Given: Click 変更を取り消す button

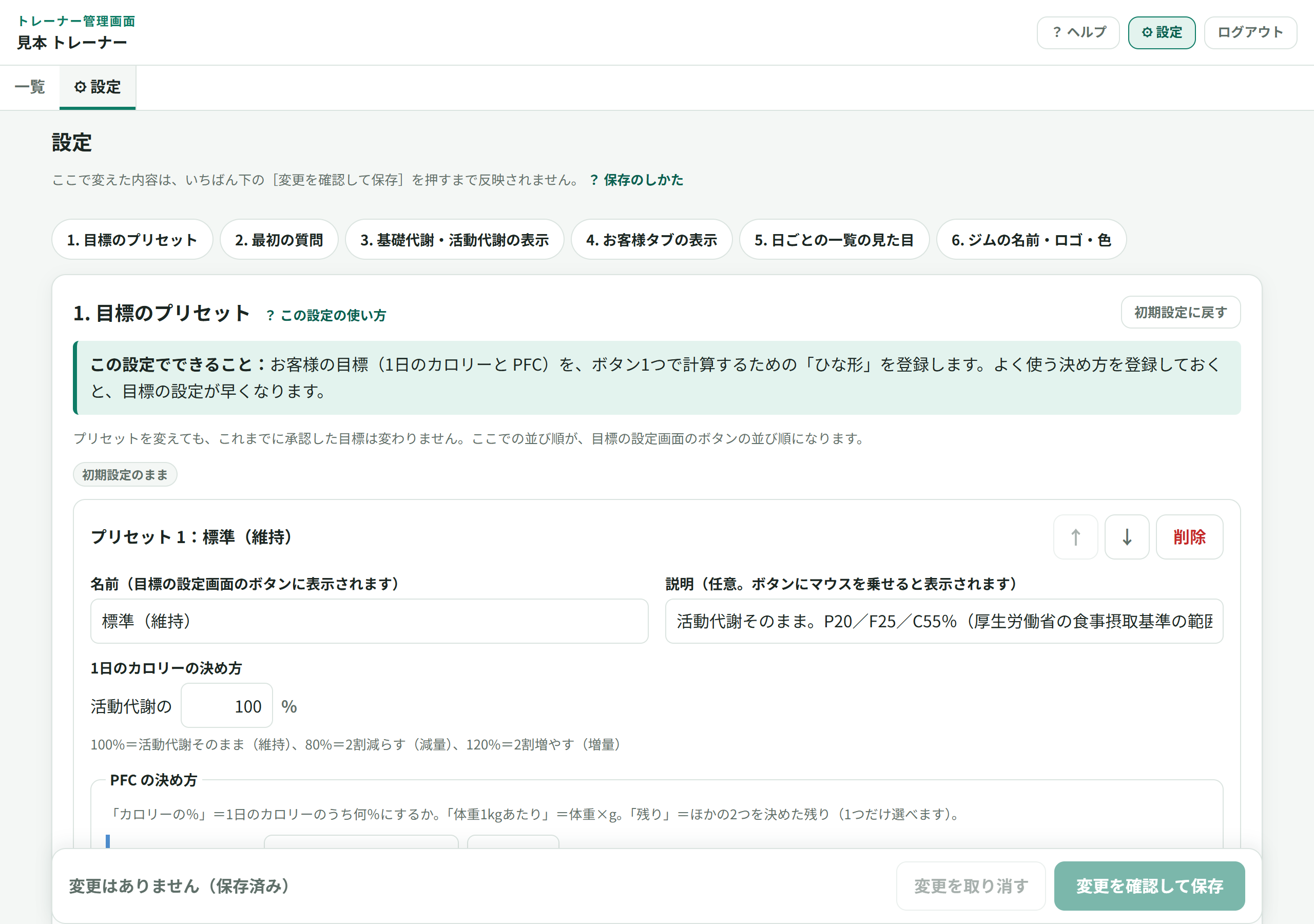Looking at the screenshot, I should pos(971,885).
